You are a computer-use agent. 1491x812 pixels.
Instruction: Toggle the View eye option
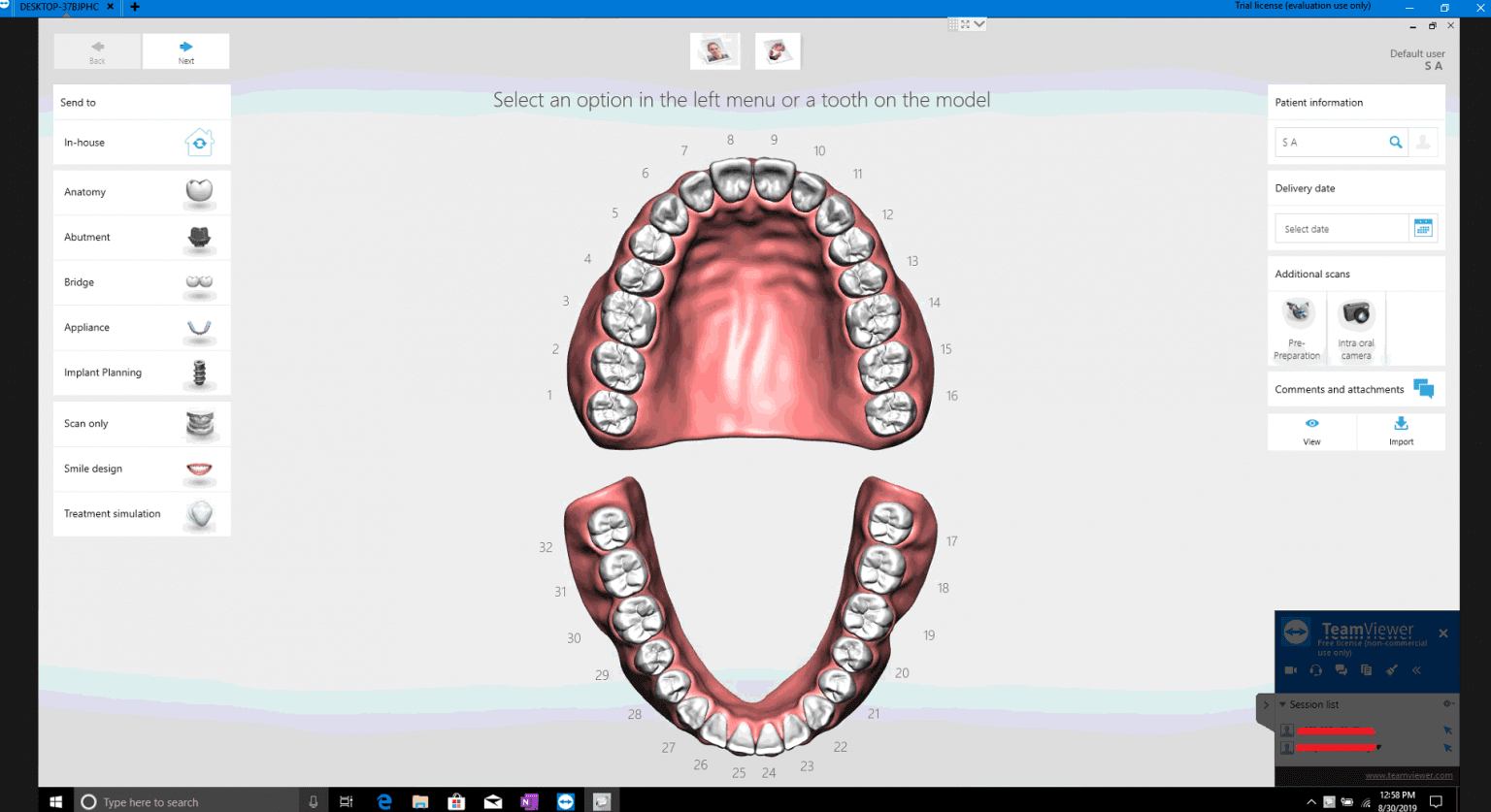[1311, 431]
